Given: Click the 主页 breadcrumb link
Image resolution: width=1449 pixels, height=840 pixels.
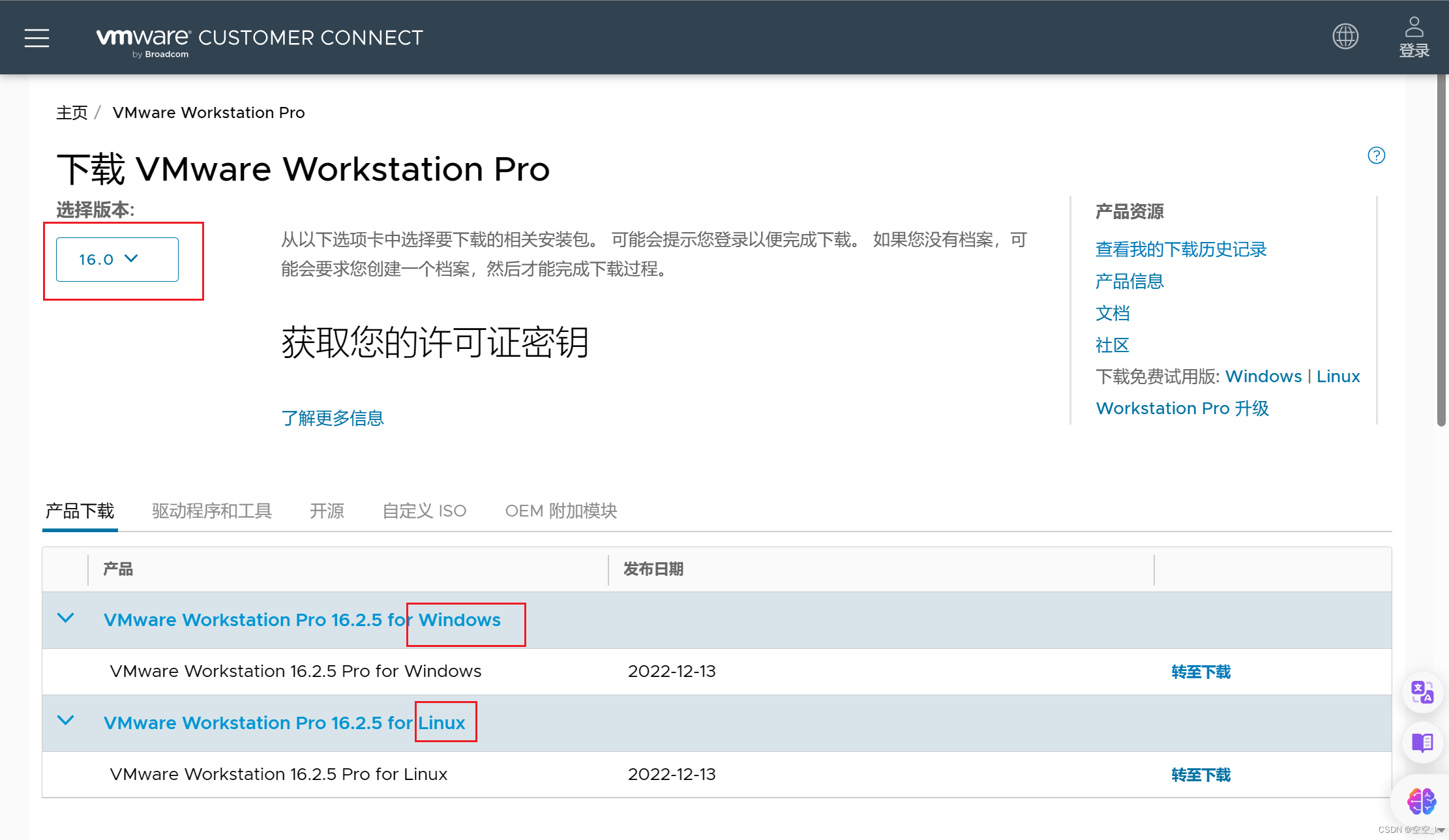Looking at the screenshot, I should pyautogui.click(x=72, y=113).
